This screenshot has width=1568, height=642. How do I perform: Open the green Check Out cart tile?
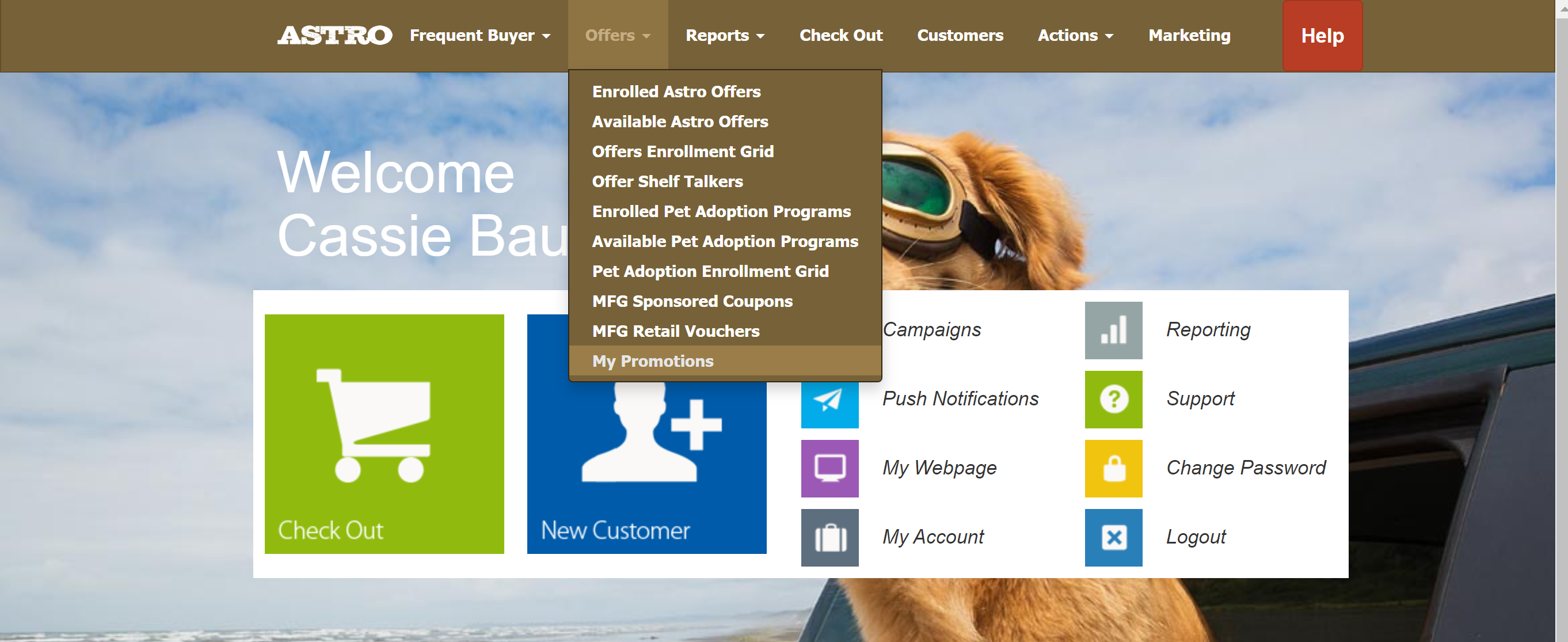pyautogui.click(x=384, y=434)
